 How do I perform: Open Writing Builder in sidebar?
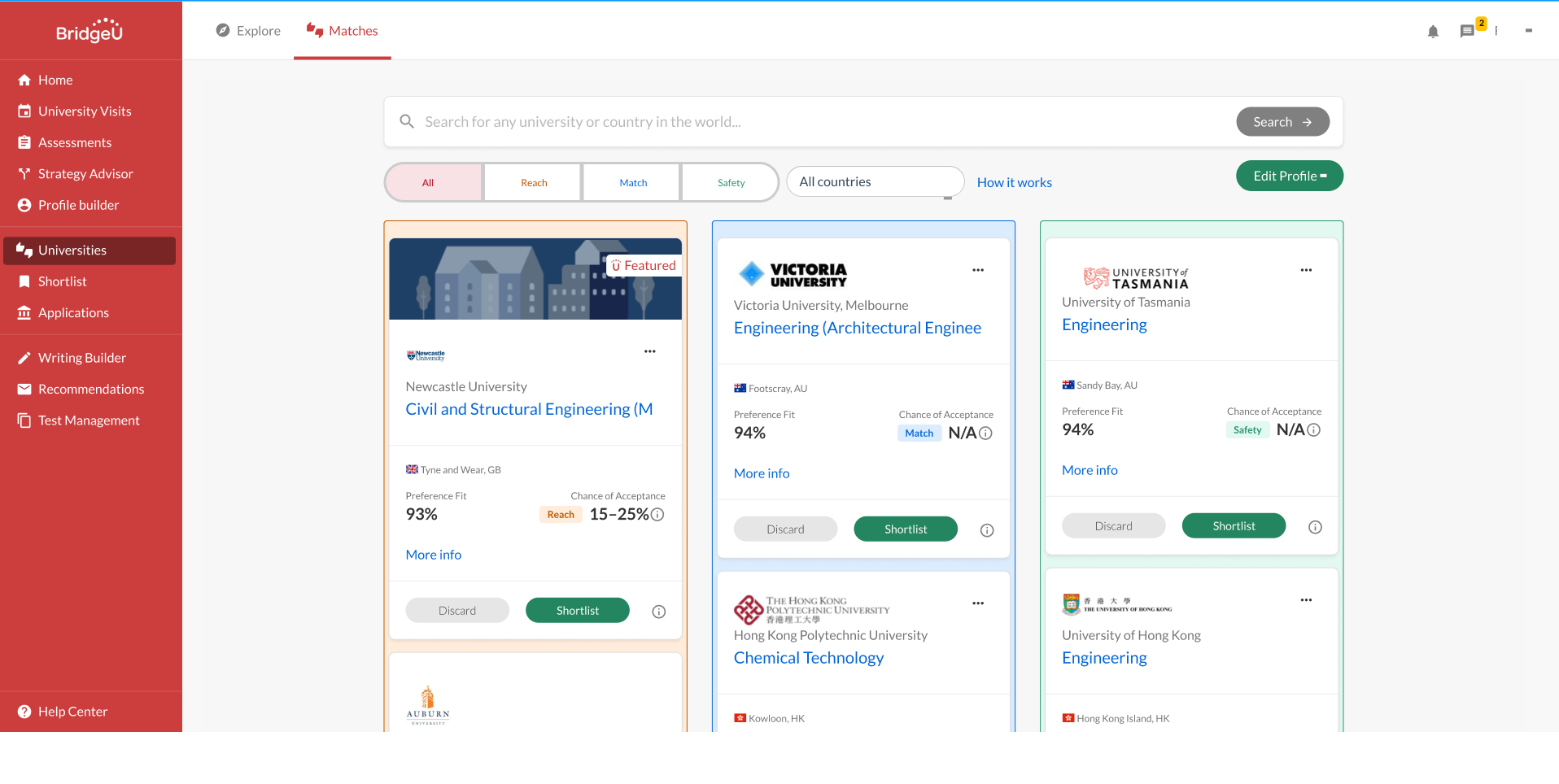tap(90, 358)
